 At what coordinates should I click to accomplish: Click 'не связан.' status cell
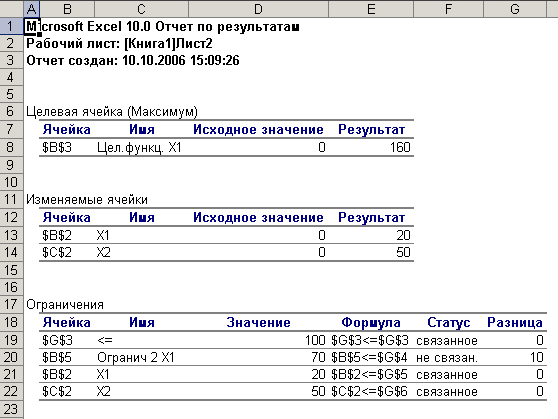[x=447, y=358]
